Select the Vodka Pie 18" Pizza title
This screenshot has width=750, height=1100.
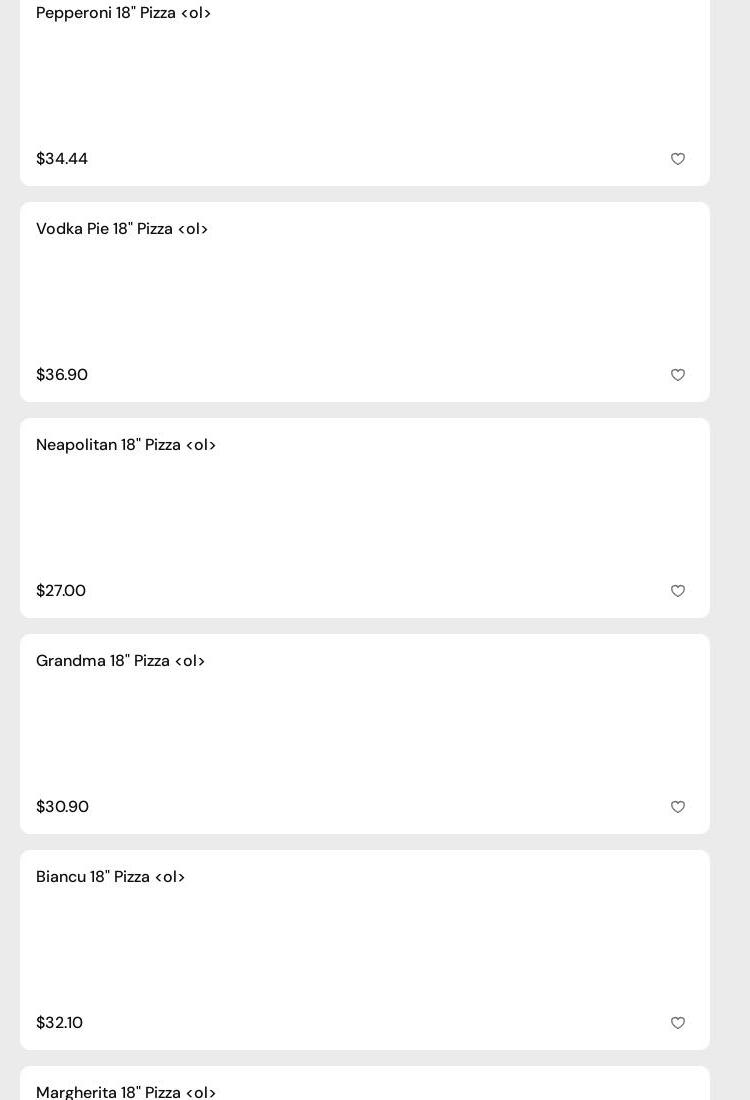click(122, 229)
